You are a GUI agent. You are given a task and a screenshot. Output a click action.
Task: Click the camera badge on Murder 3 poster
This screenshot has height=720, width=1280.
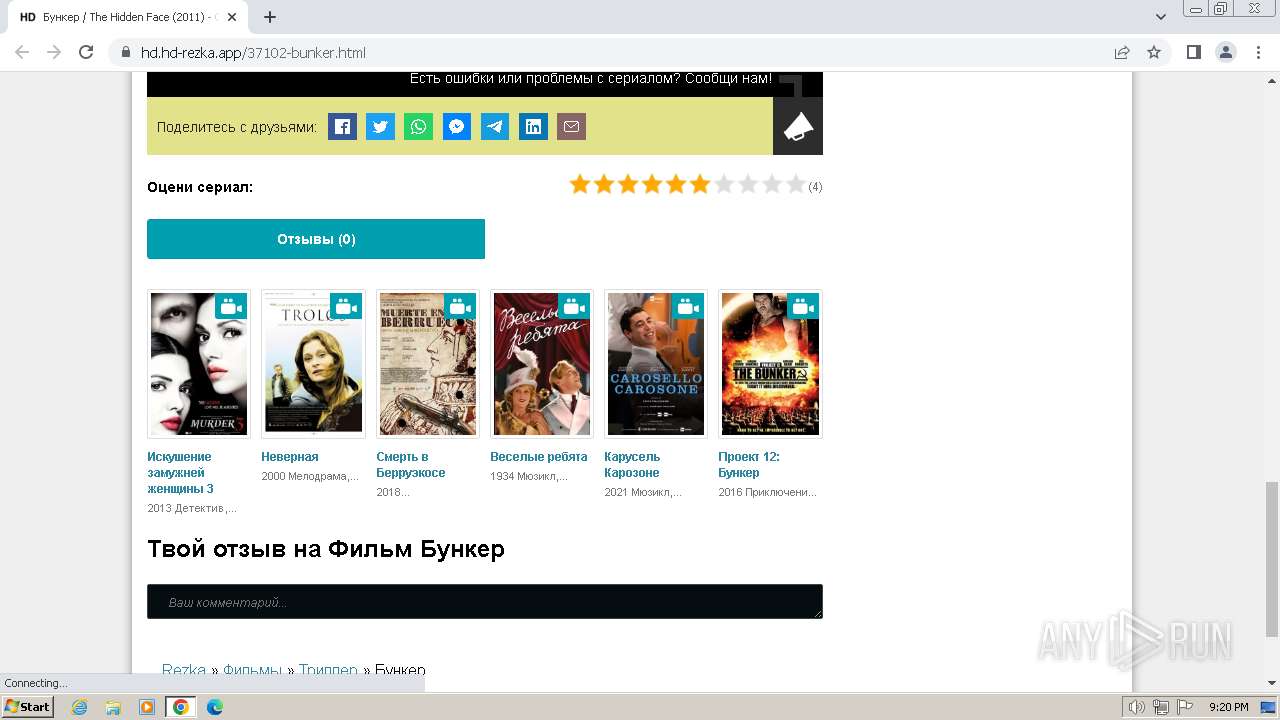[232, 307]
